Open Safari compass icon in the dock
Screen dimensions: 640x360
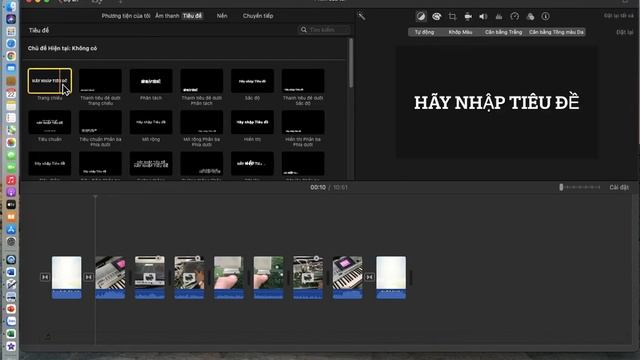(11, 44)
